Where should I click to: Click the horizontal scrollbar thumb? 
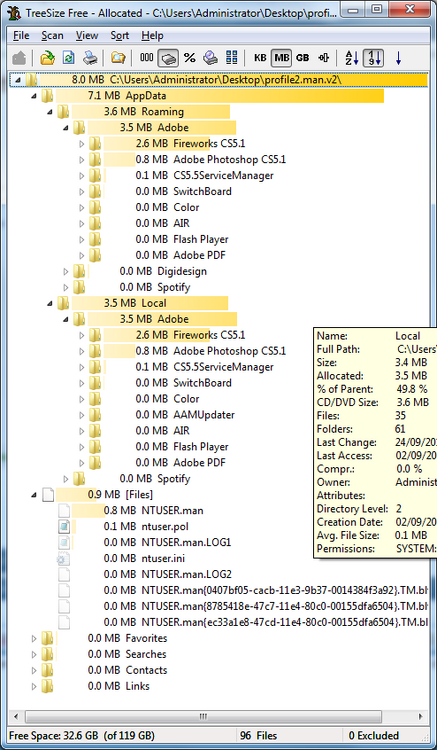pos(203,717)
